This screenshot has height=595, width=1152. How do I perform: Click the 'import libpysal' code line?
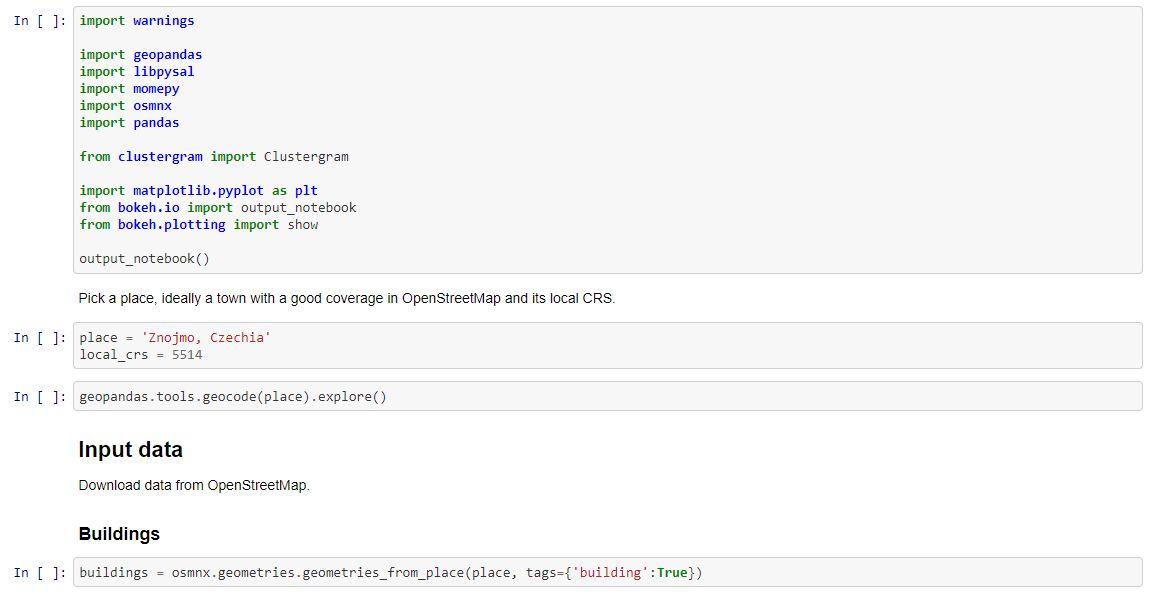tap(137, 72)
